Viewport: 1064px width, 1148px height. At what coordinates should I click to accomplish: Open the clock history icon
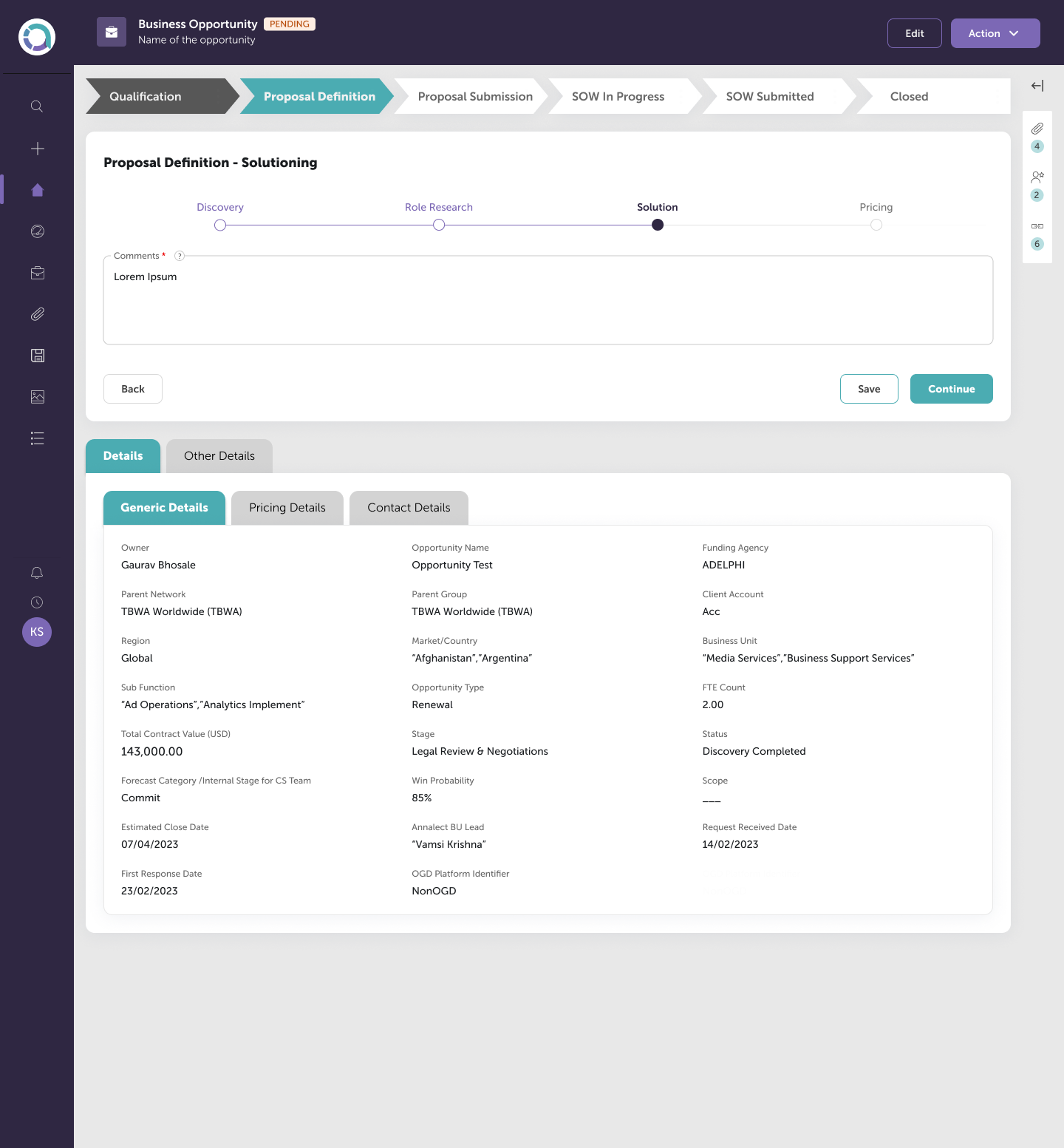pyautogui.click(x=37, y=602)
